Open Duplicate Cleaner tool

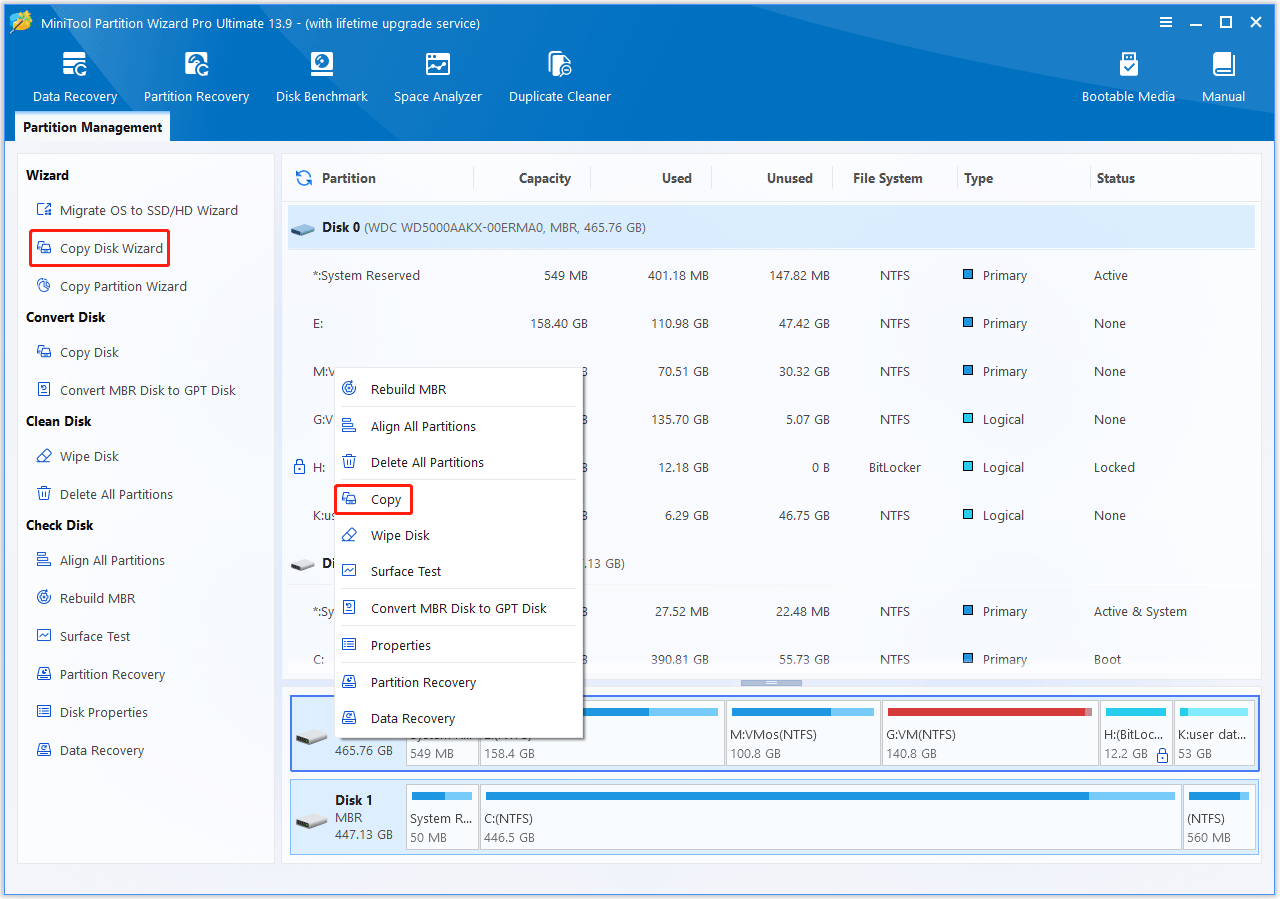click(560, 78)
